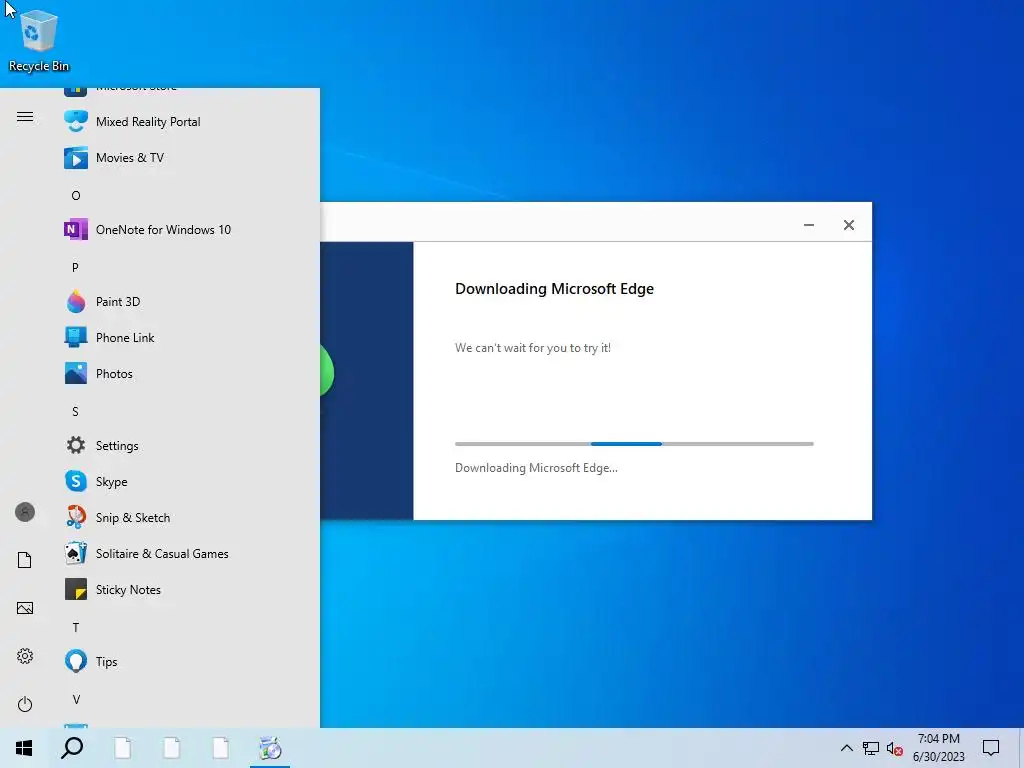Open the Action Center notifications icon
This screenshot has width=1024, height=768.
point(991,748)
